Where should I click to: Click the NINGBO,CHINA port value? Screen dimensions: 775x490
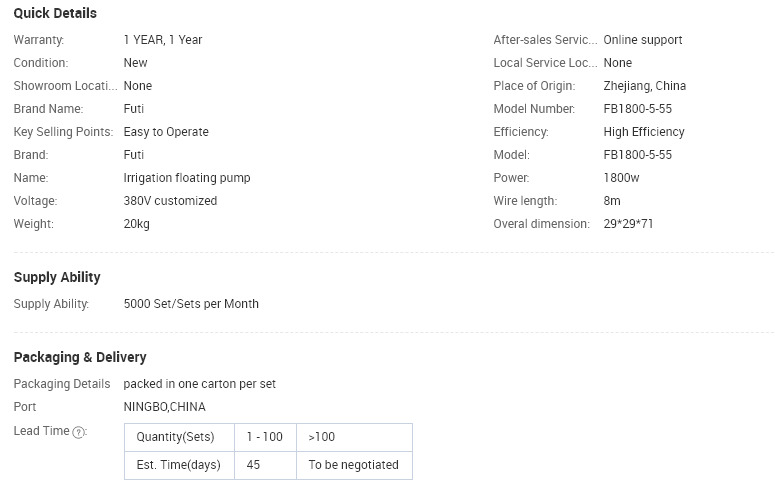(x=165, y=407)
